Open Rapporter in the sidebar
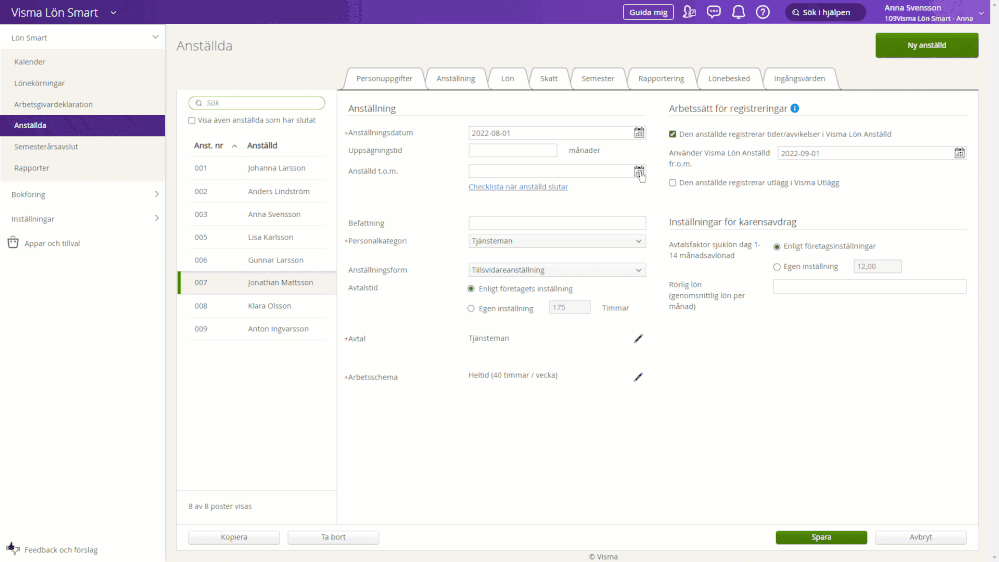Image resolution: width=999 pixels, height=562 pixels. click(x=32, y=168)
